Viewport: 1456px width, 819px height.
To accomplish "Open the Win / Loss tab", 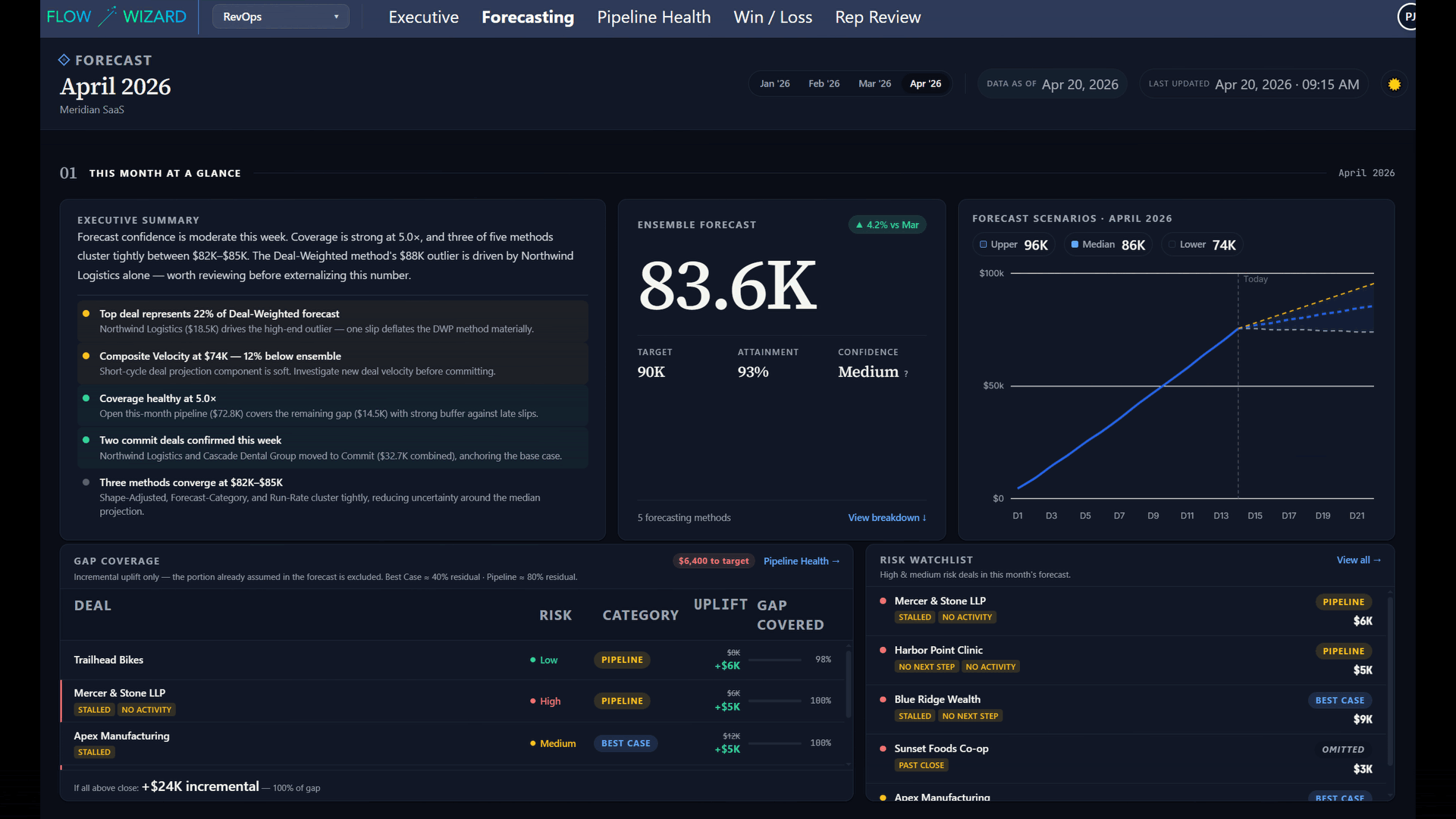I will [x=773, y=17].
